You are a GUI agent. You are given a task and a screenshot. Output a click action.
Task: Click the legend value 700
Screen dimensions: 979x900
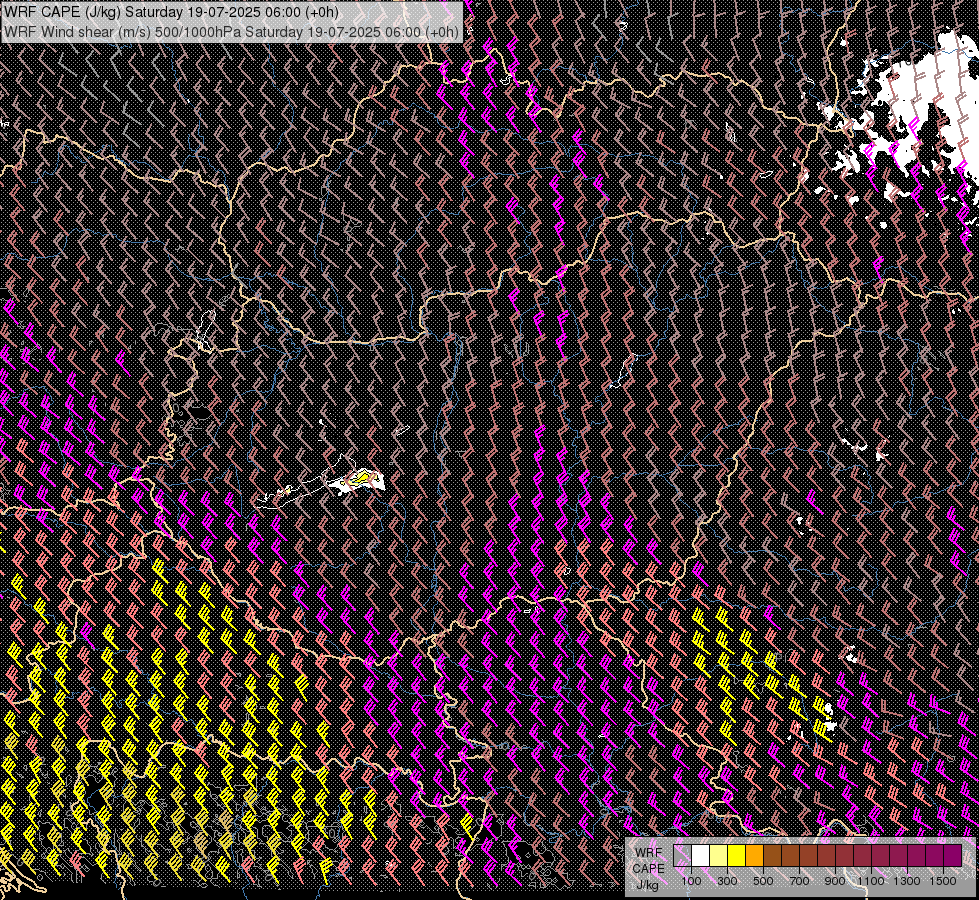[799, 881]
